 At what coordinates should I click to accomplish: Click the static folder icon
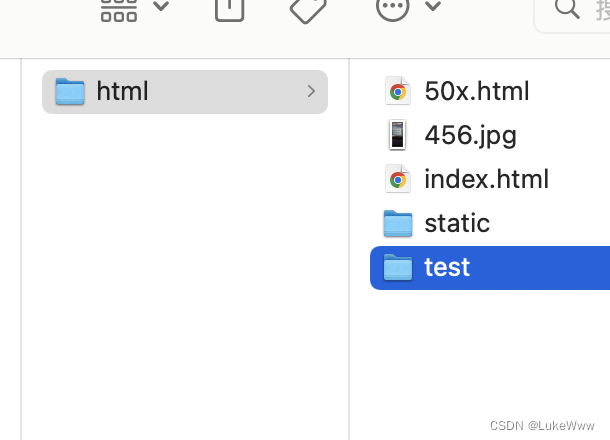pos(398,223)
